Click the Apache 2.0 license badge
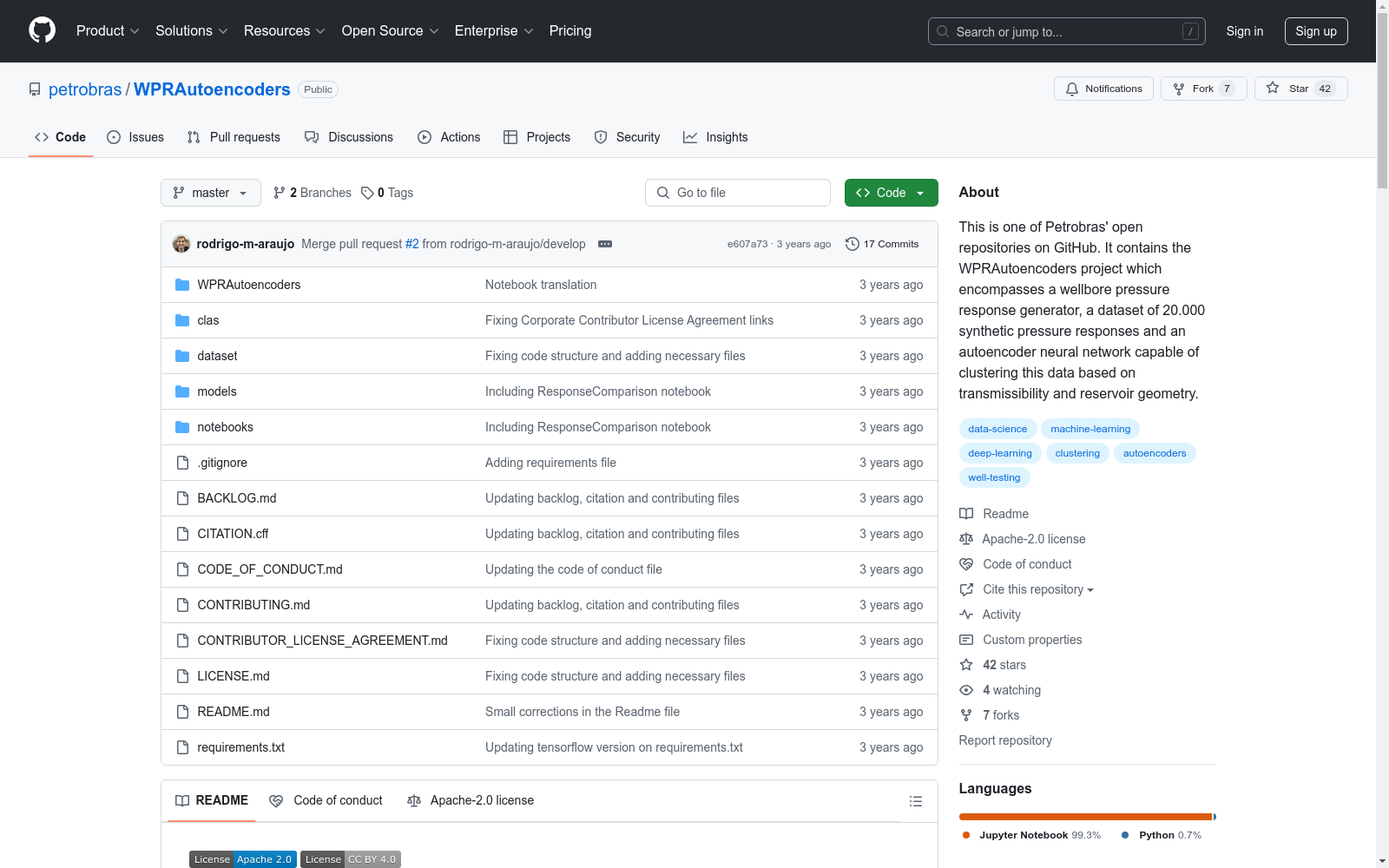This screenshot has height=868, width=1389. tap(243, 859)
